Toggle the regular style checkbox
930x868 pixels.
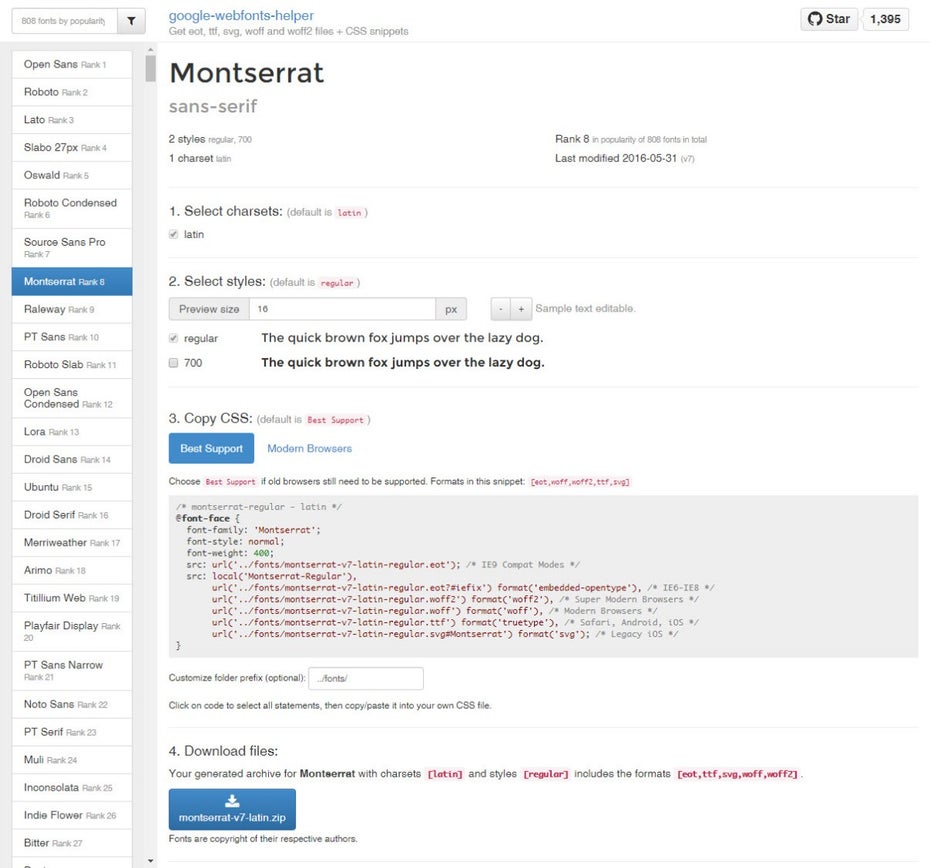click(173, 338)
